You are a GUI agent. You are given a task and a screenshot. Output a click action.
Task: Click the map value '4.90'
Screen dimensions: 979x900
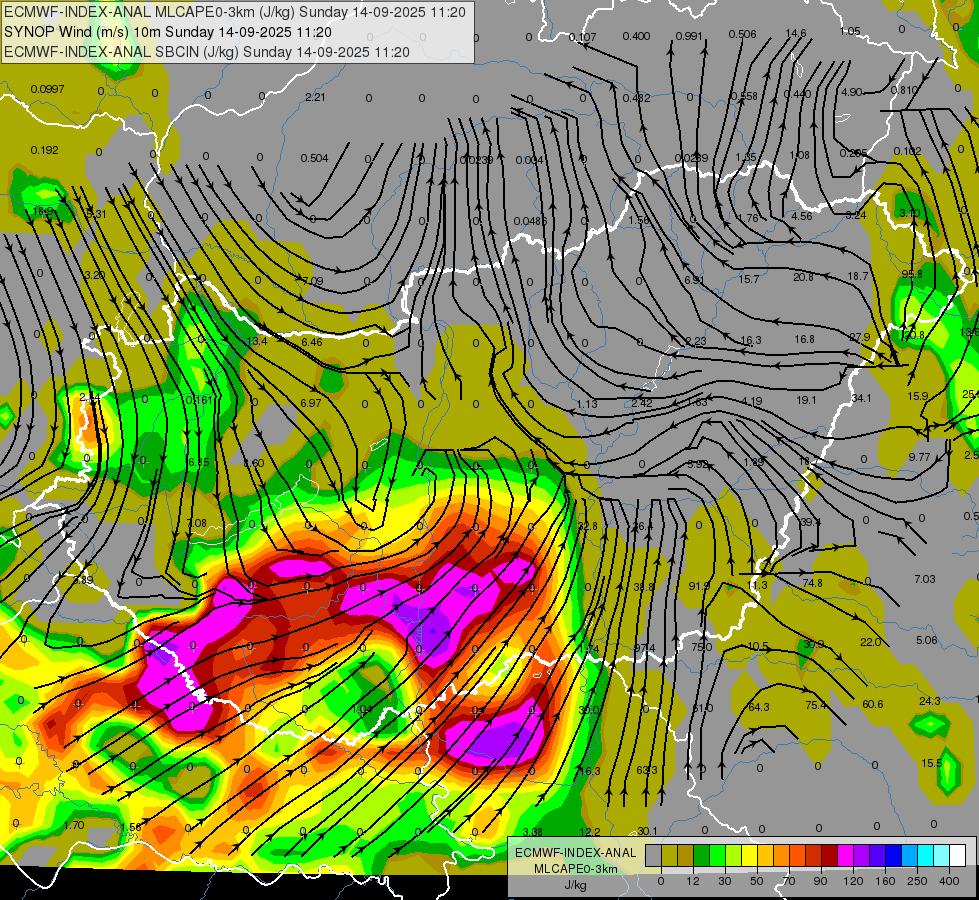852,92
